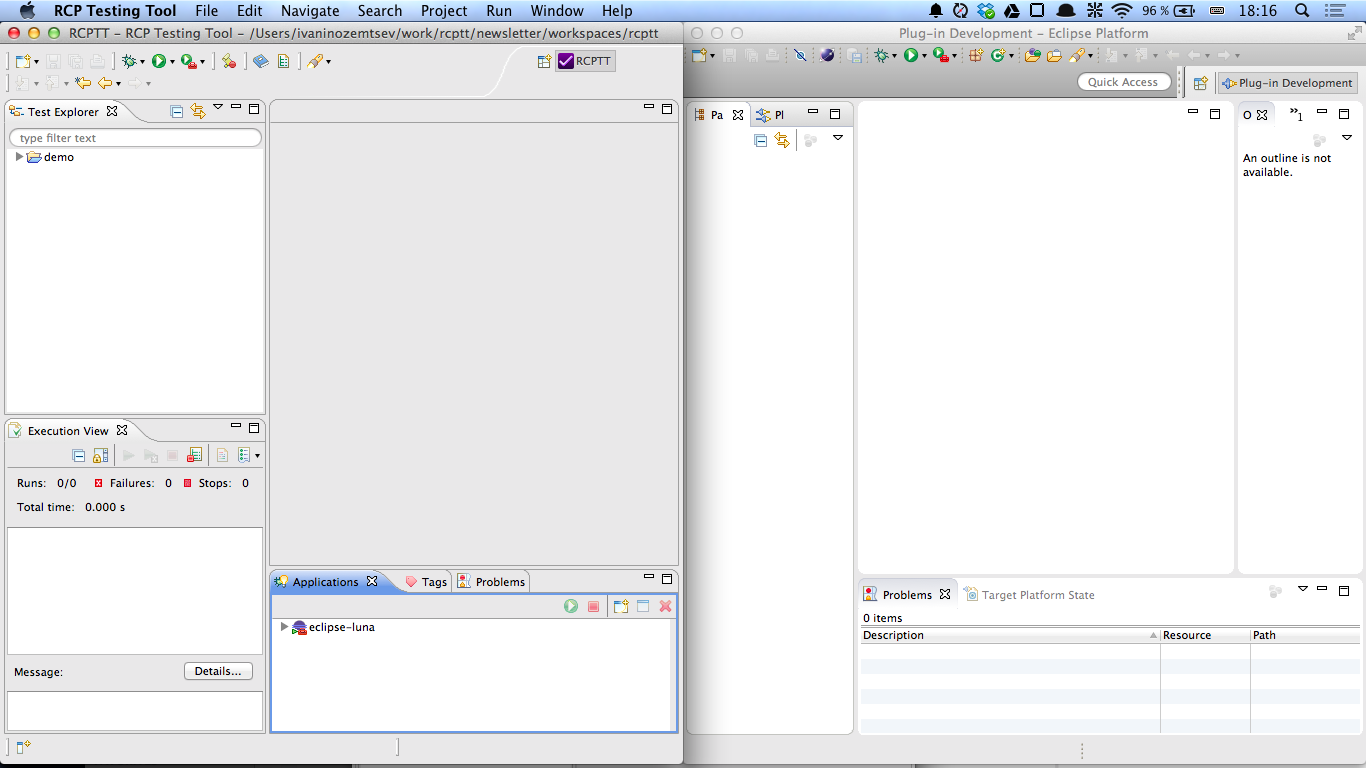1366x768 pixels.
Task: Show hidden views chevron beside Outline tab
Action: click(1295, 114)
